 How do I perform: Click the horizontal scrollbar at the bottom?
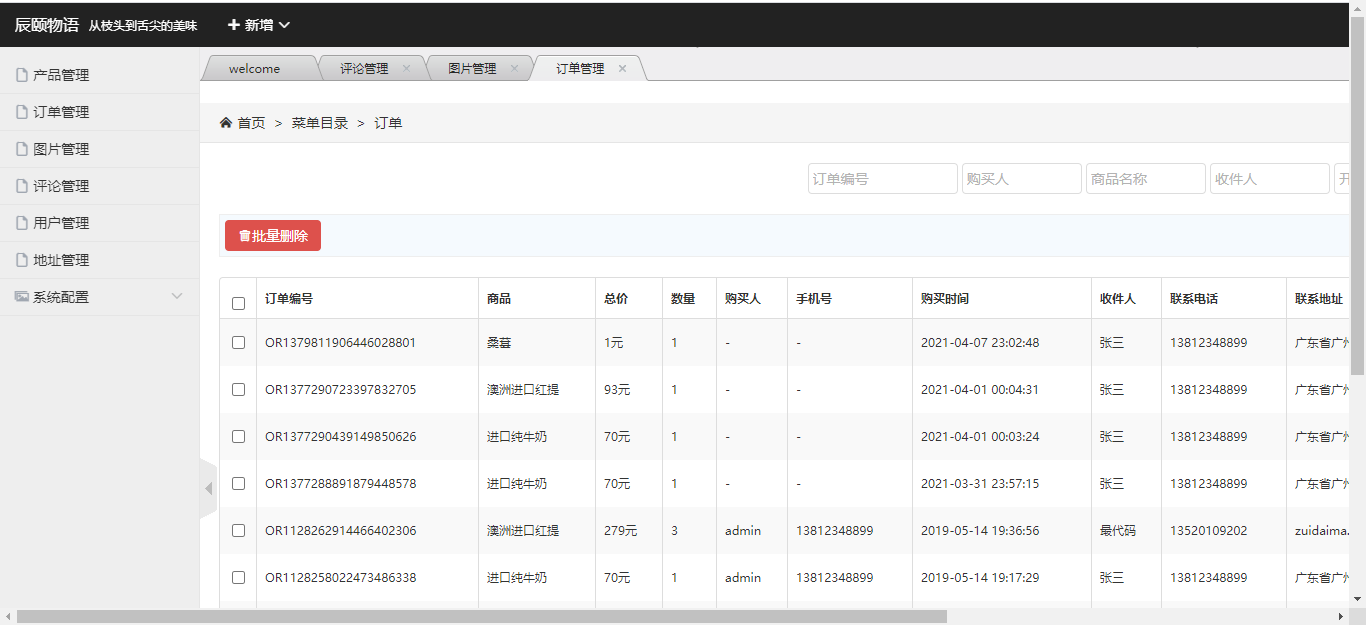(x=481, y=616)
